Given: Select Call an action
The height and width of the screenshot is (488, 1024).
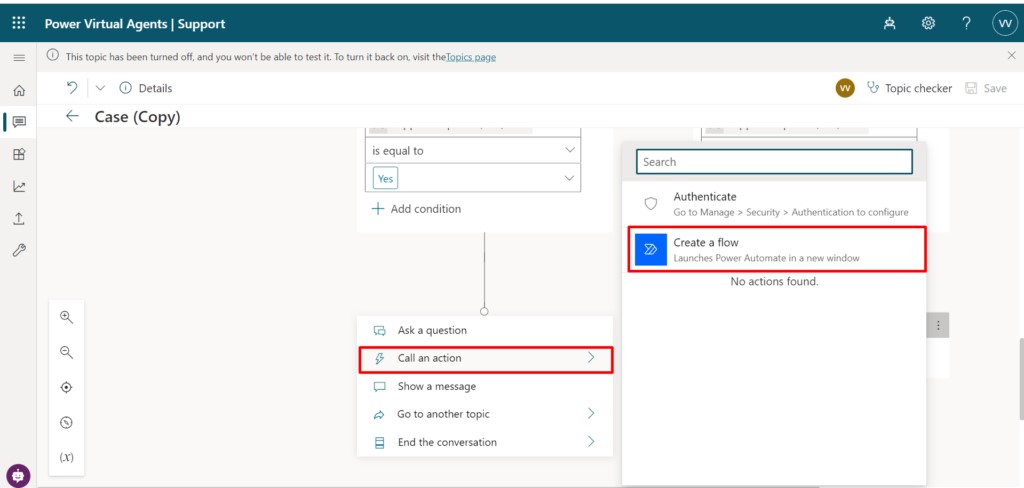Looking at the screenshot, I should click(x=485, y=358).
